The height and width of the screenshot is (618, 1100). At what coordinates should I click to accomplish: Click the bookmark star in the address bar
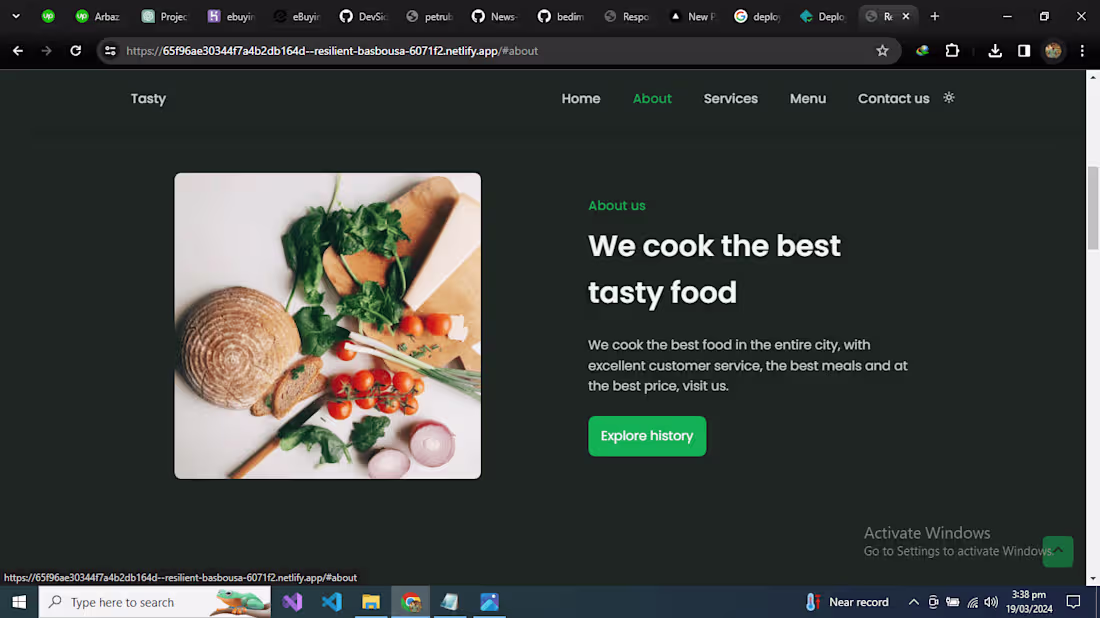(884, 50)
